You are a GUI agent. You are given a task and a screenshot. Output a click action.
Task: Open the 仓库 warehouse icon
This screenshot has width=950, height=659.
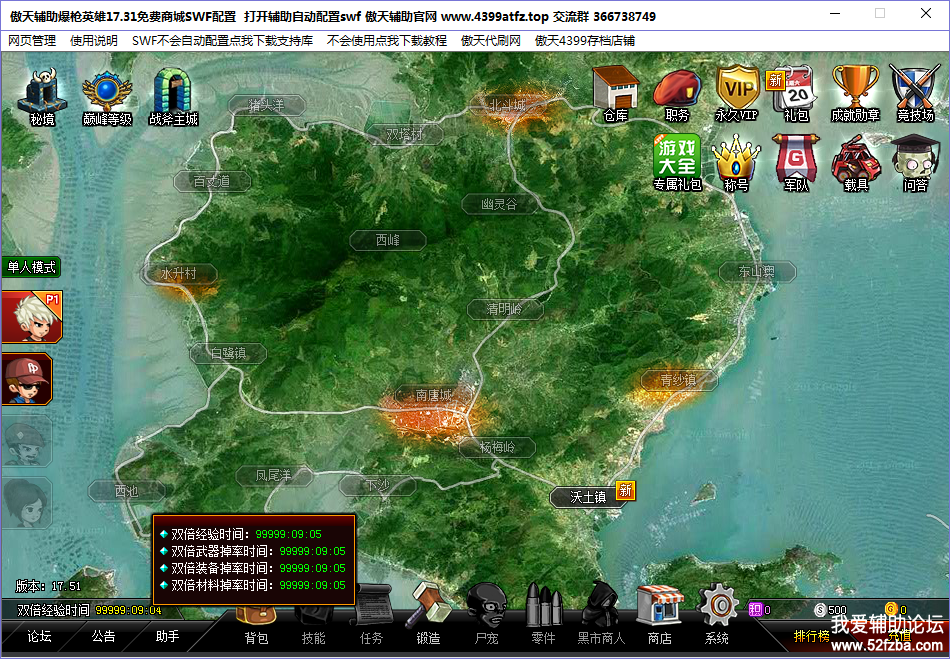pos(615,90)
